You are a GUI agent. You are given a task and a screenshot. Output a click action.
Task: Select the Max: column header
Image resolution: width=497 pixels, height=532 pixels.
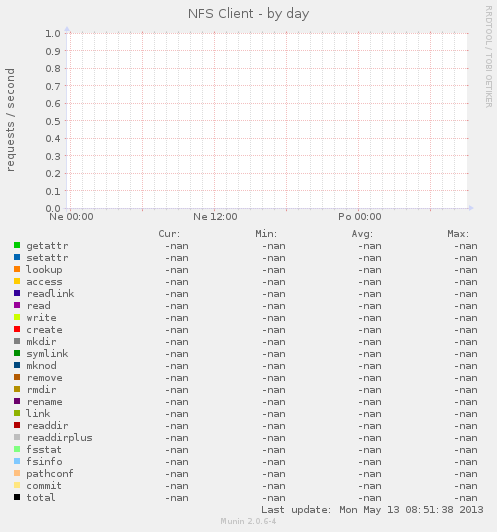pos(458,234)
